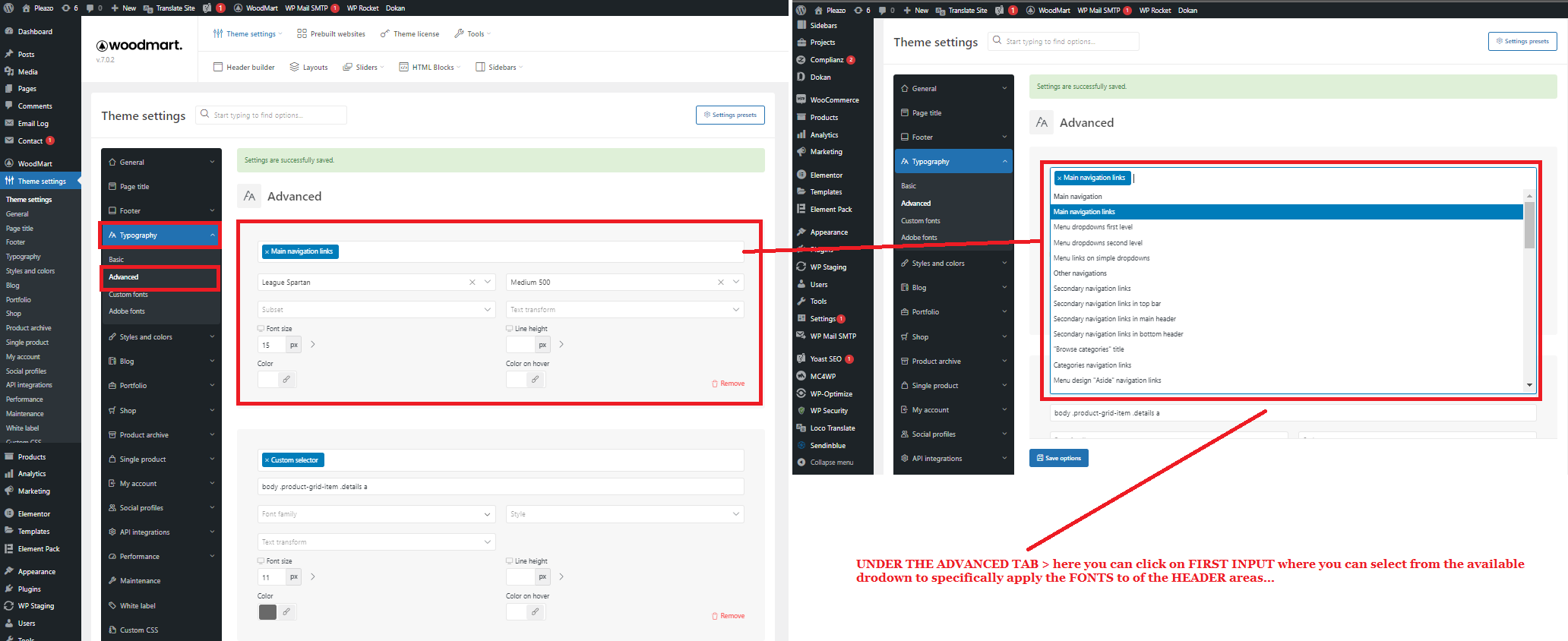1568x641 pixels.
Task: Click the Email Log envelope icon
Action: tap(9, 123)
